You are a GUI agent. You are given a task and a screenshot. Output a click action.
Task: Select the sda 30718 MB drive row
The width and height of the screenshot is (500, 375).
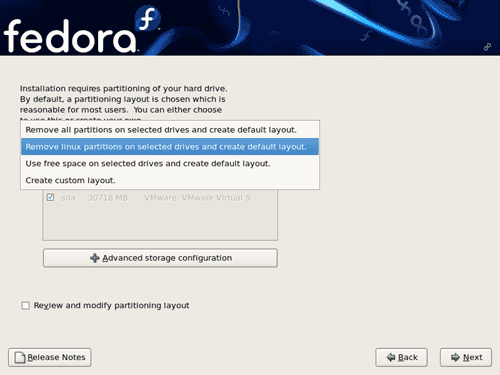tap(160, 198)
